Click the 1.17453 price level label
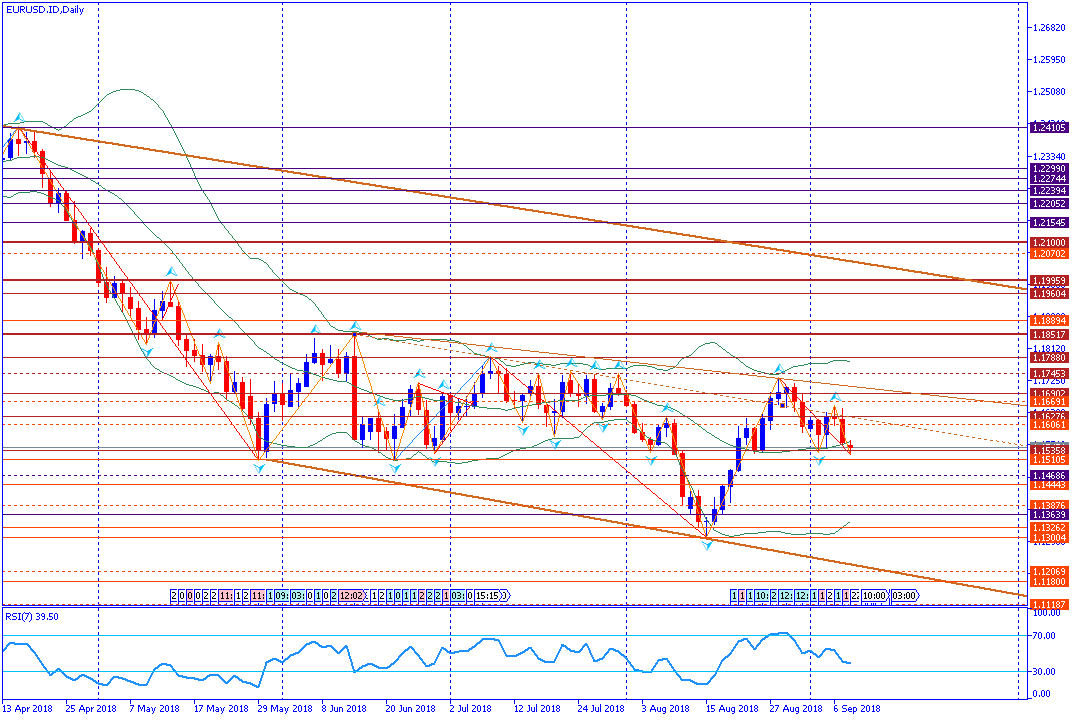 (x=1049, y=374)
